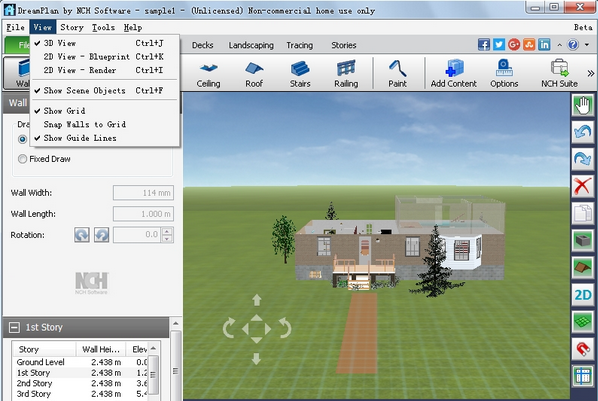Click the Wall Width field
The width and height of the screenshot is (598, 401).
(143, 193)
